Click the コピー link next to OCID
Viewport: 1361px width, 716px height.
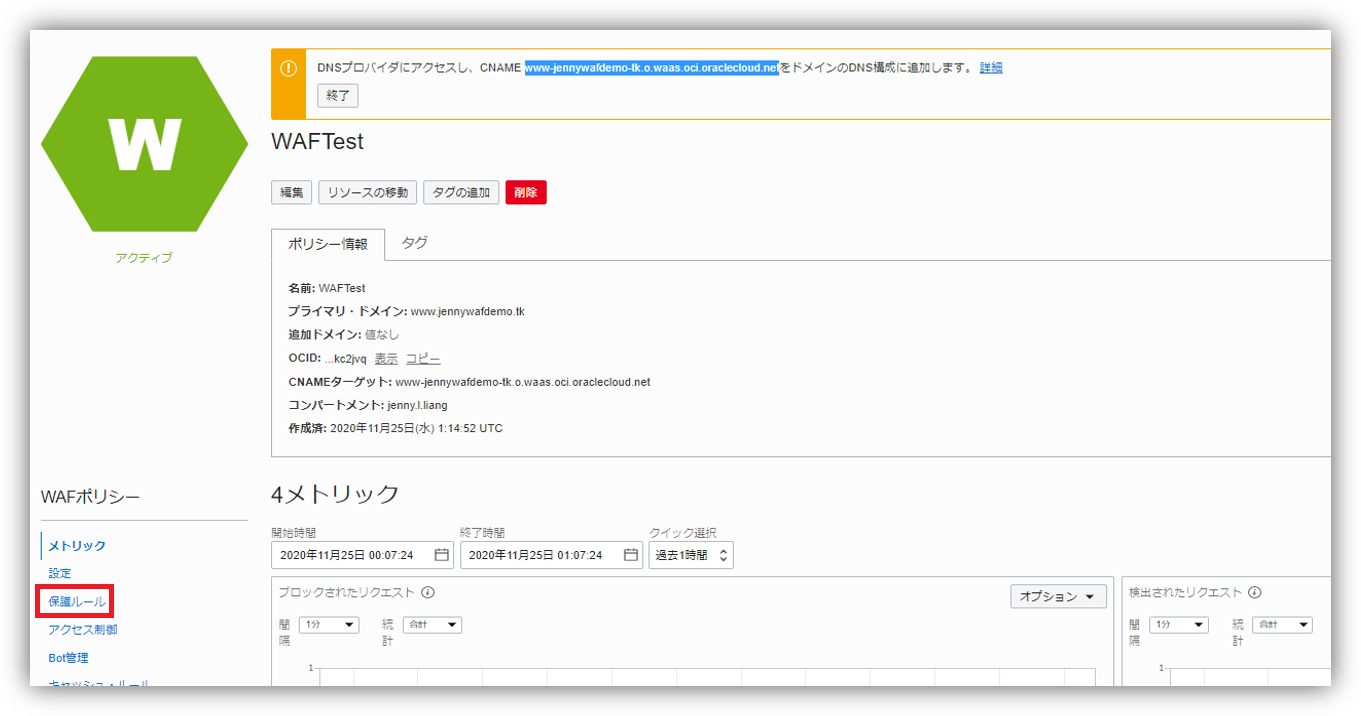click(x=423, y=359)
